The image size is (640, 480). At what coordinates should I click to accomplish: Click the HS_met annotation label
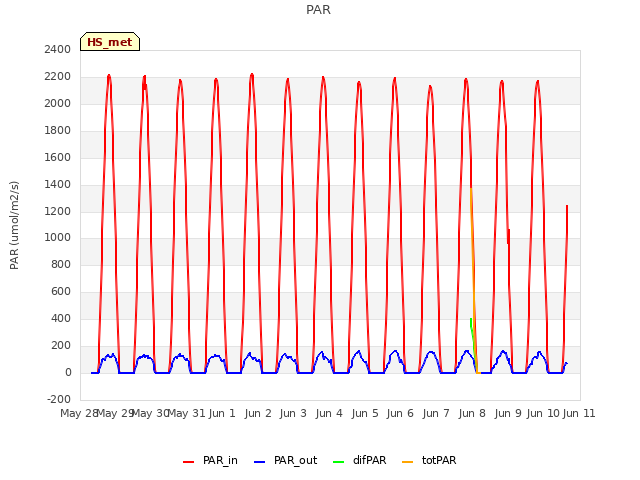click(x=110, y=42)
